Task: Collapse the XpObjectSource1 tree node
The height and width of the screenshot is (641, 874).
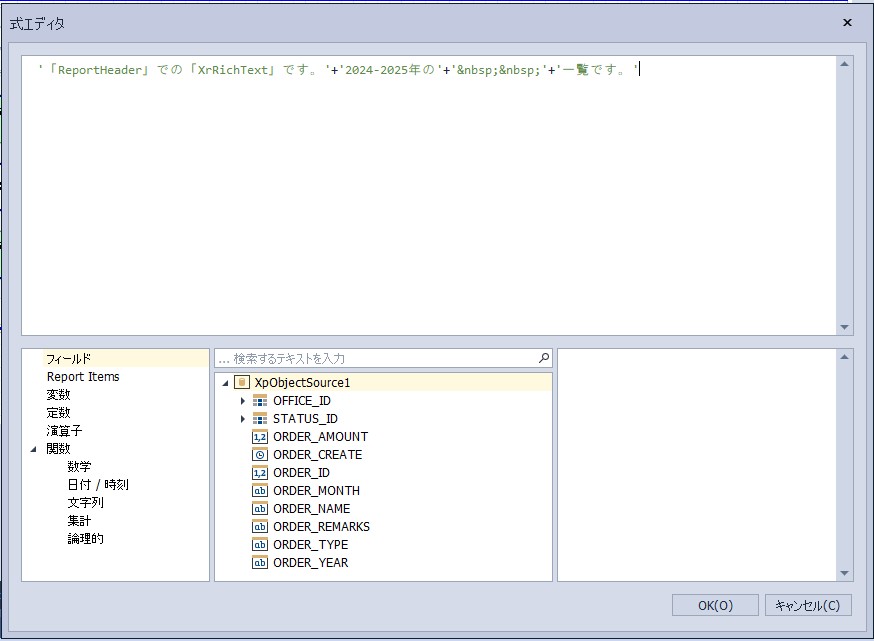Action: (x=225, y=383)
